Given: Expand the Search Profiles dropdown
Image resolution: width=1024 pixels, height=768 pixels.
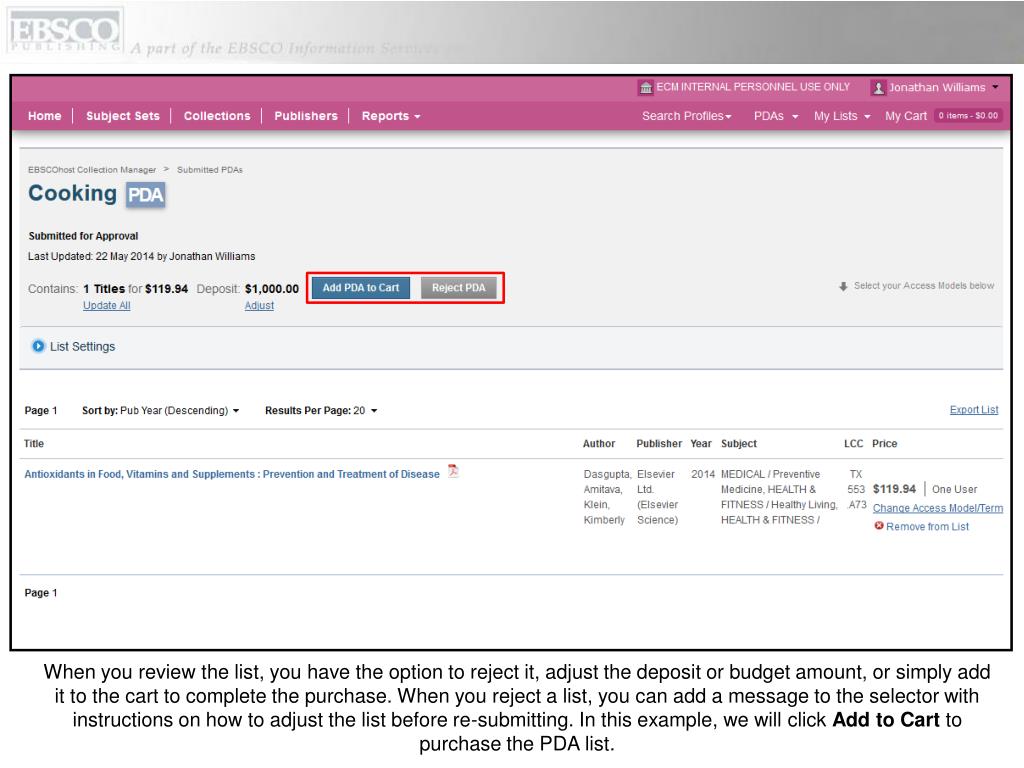Looking at the screenshot, I should 686,116.
